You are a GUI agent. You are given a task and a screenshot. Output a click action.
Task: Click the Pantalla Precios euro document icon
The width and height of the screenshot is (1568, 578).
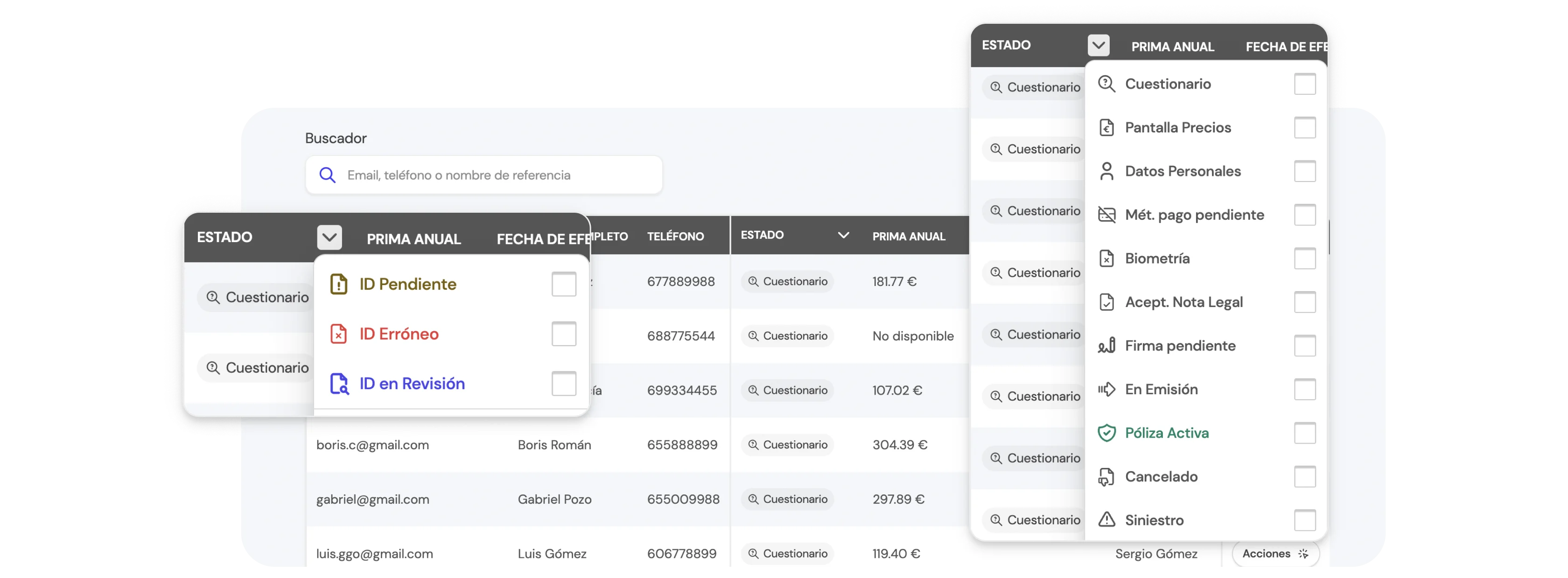click(x=1106, y=128)
